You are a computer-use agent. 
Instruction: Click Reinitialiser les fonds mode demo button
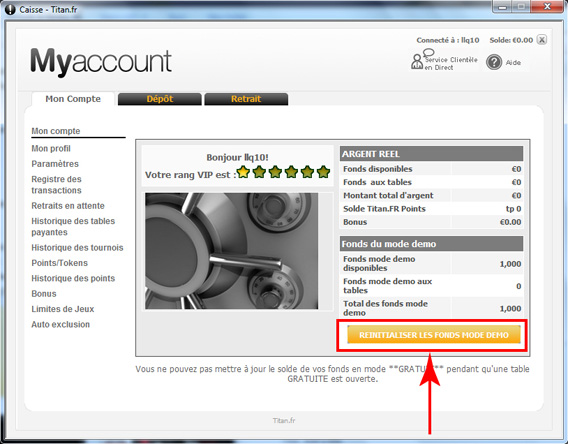pyautogui.click(x=434, y=335)
